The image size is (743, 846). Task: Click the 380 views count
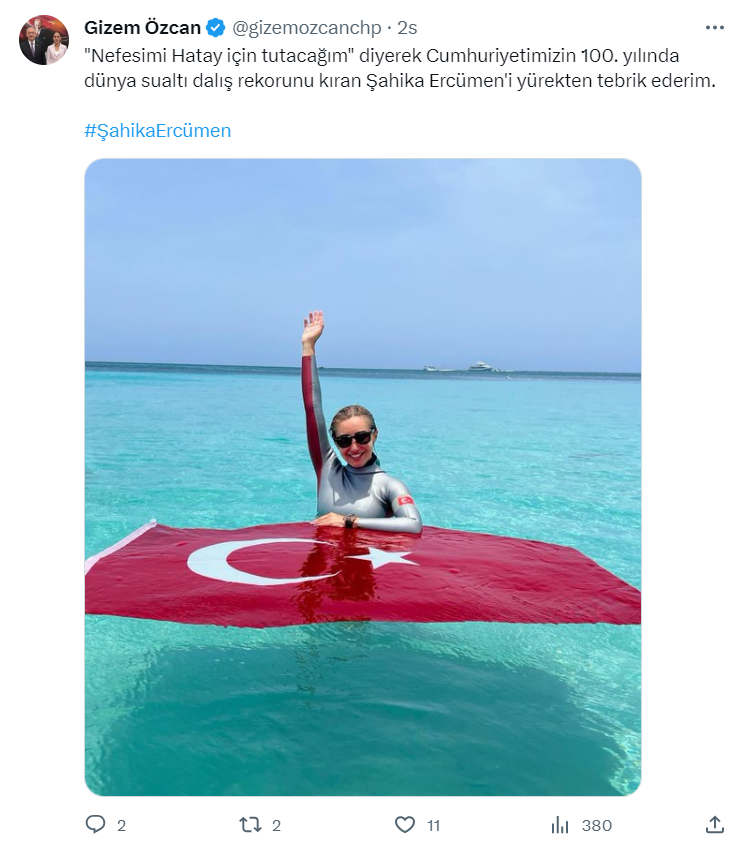point(597,825)
